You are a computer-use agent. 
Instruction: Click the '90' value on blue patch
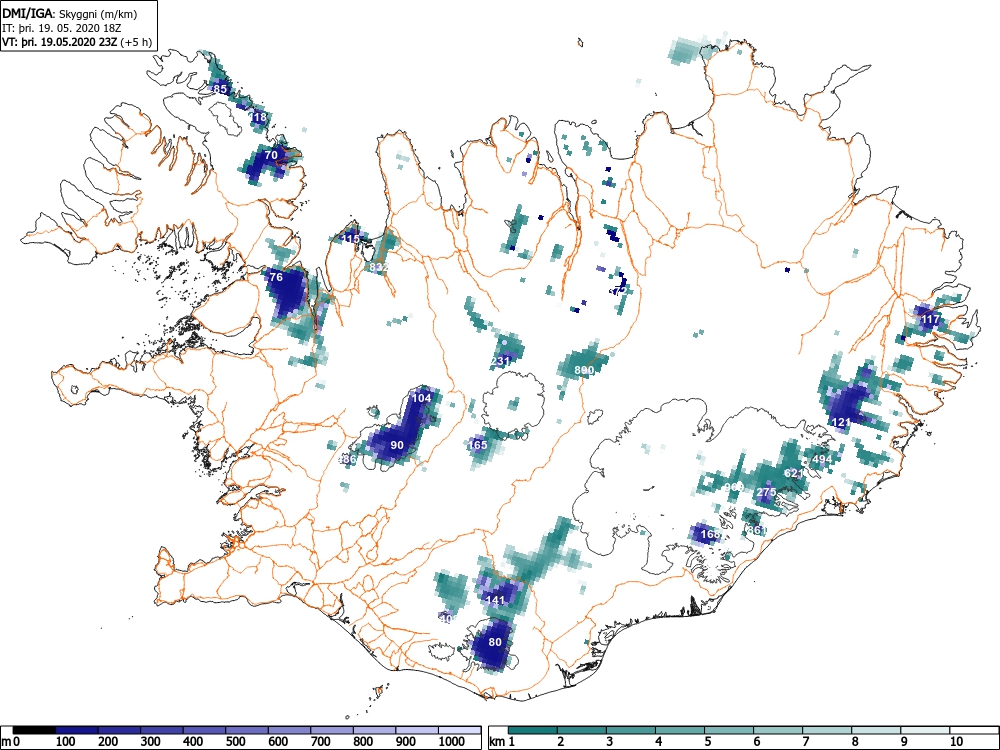397,445
